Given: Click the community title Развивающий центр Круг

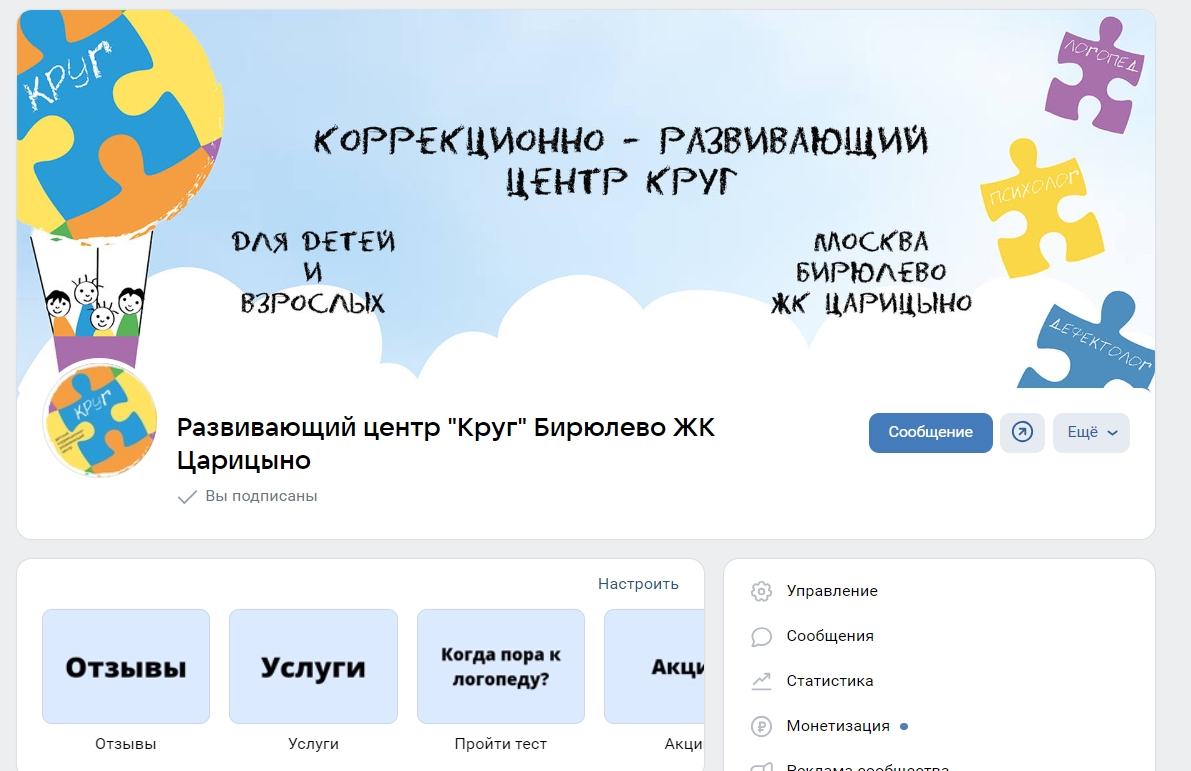Looking at the screenshot, I should [x=446, y=444].
